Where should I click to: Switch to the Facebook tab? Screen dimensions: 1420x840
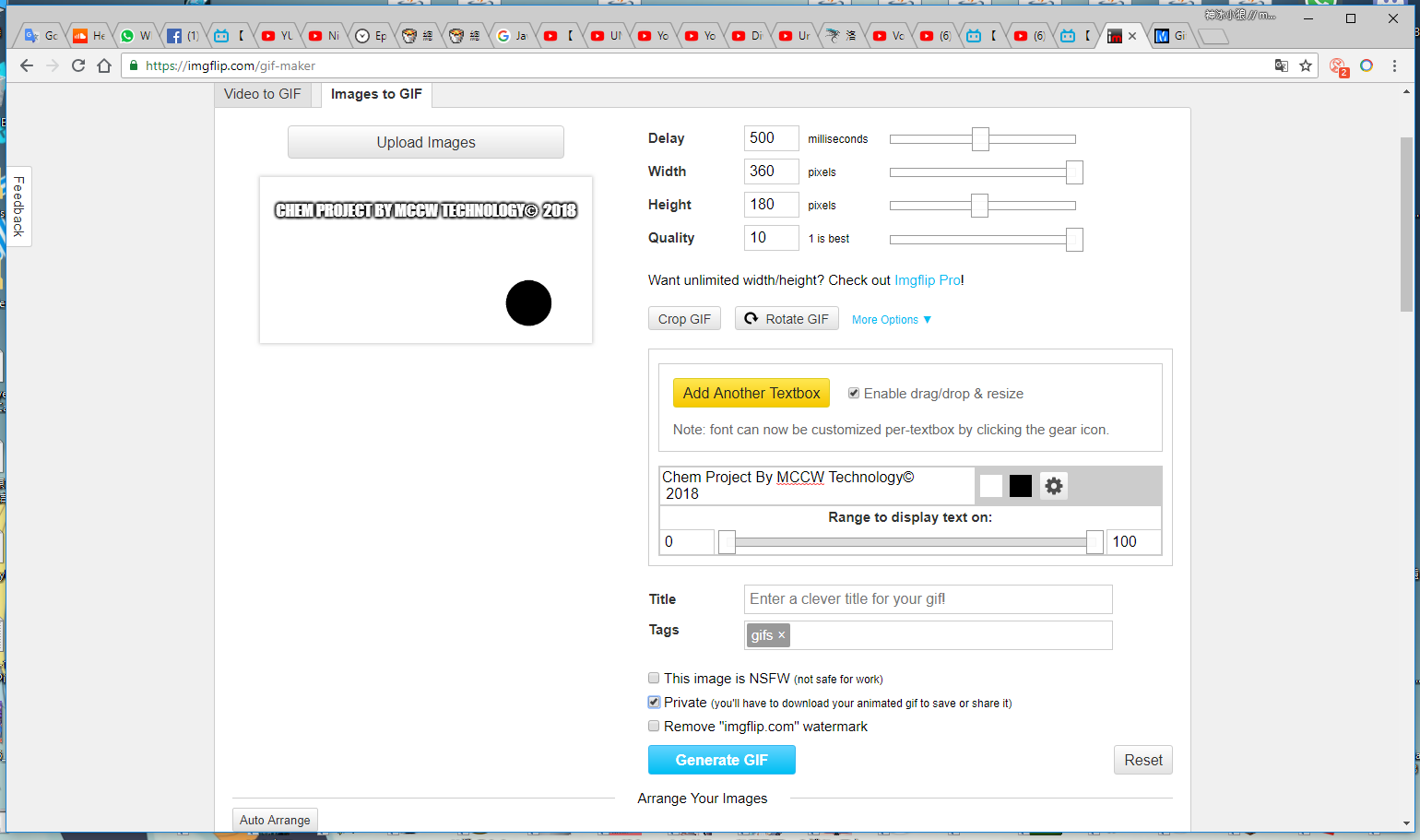(183, 36)
